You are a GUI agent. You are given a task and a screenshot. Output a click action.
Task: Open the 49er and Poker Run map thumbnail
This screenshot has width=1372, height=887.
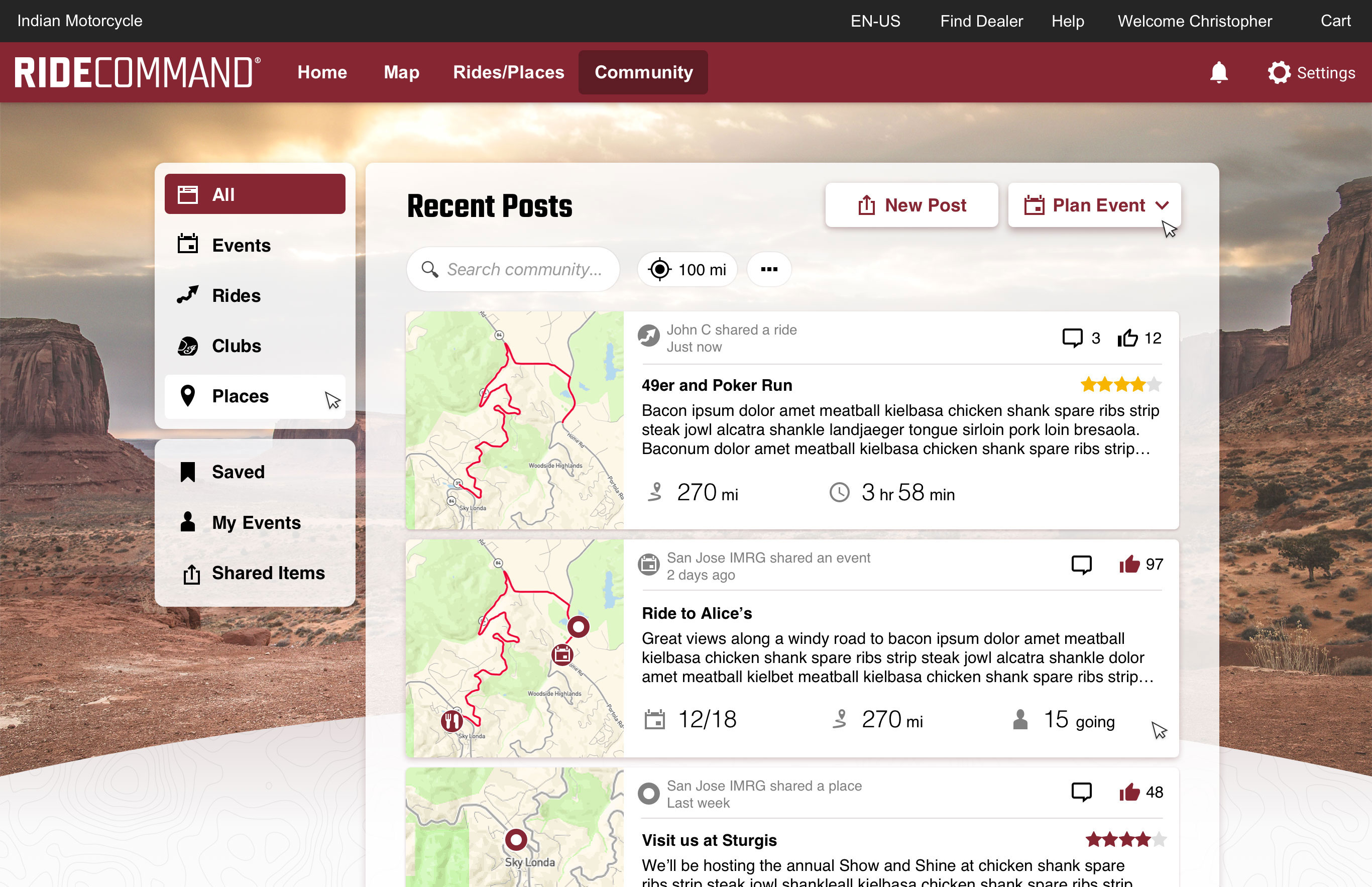coord(515,420)
